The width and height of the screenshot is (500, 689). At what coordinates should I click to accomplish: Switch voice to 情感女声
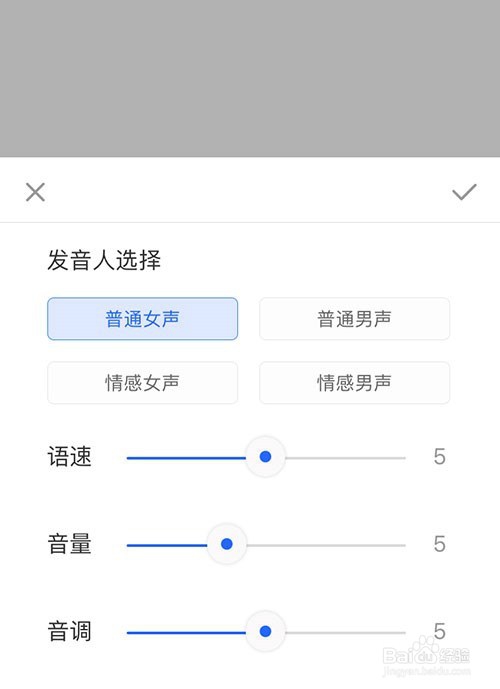click(142, 382)
